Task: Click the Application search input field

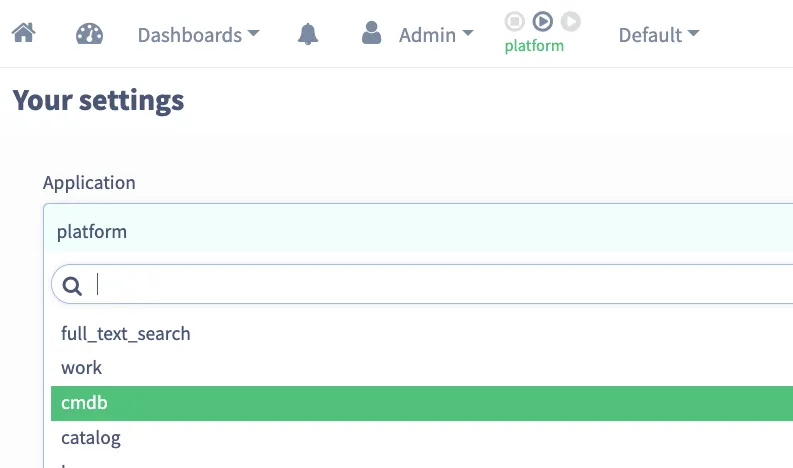Action: point(423,284)
